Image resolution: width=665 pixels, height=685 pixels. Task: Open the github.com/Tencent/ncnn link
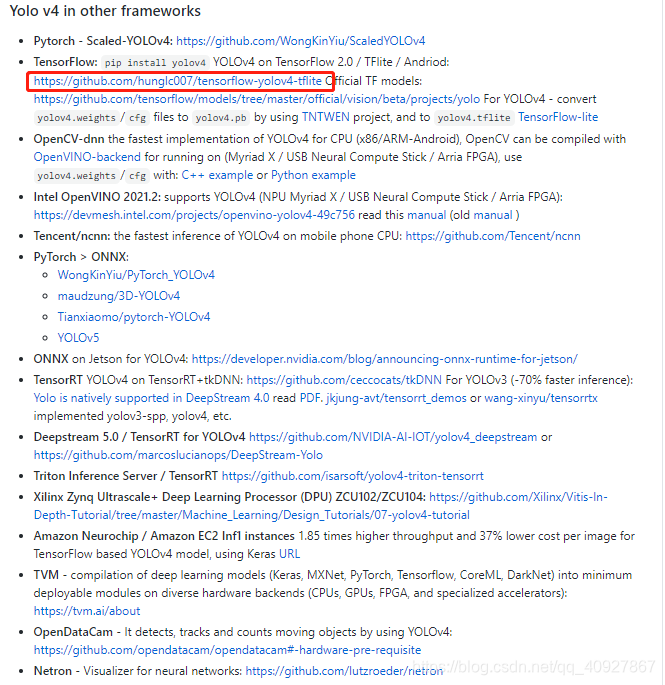pyautogui.click(x=493, y=236)
